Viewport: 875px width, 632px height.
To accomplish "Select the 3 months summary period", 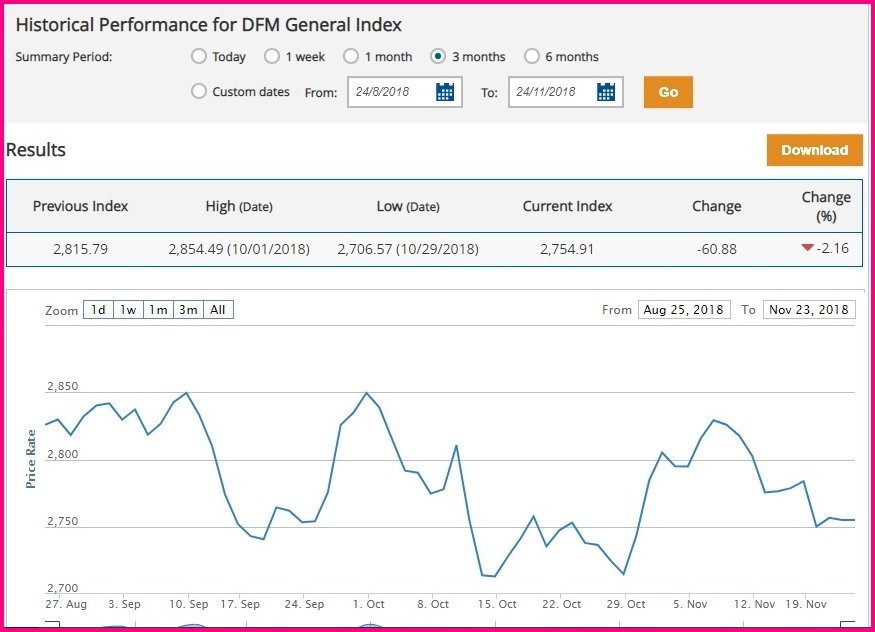I will click(438, 57).
